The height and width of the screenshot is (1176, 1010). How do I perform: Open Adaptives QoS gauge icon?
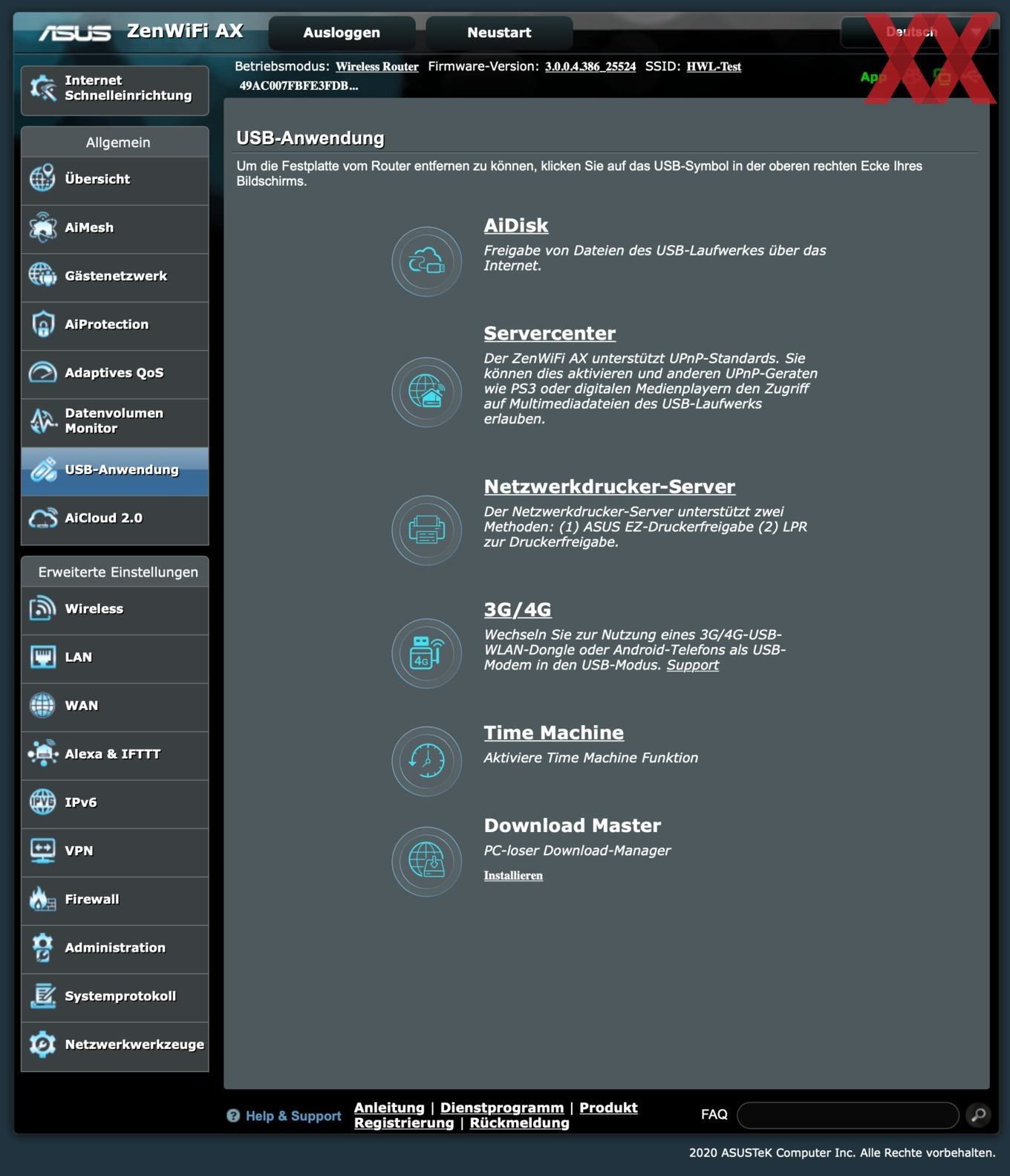coord(42,372)
